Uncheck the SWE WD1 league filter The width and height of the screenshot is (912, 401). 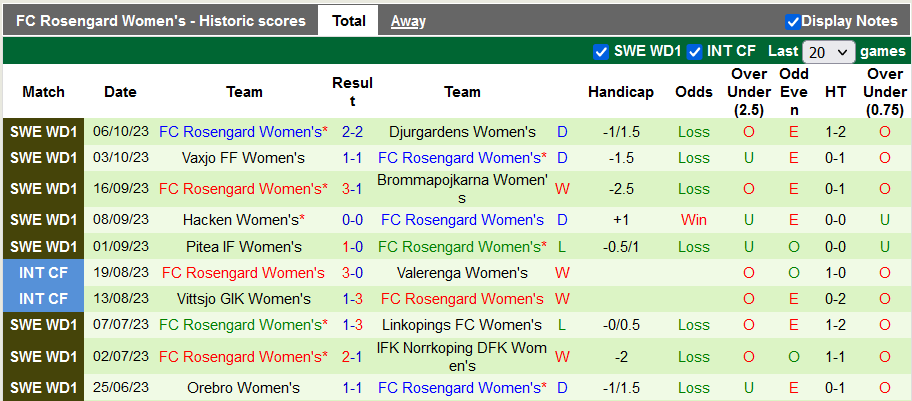(x=601, y=51)
